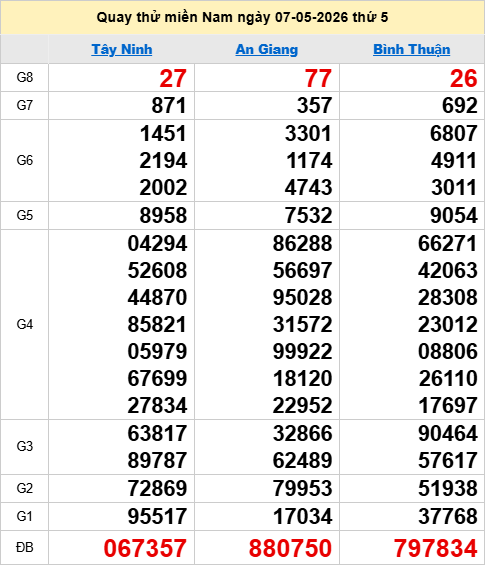The height and width of the screenshot is (565, 485).
Task: Click the ĐB row label
Action: pos(25,547)
